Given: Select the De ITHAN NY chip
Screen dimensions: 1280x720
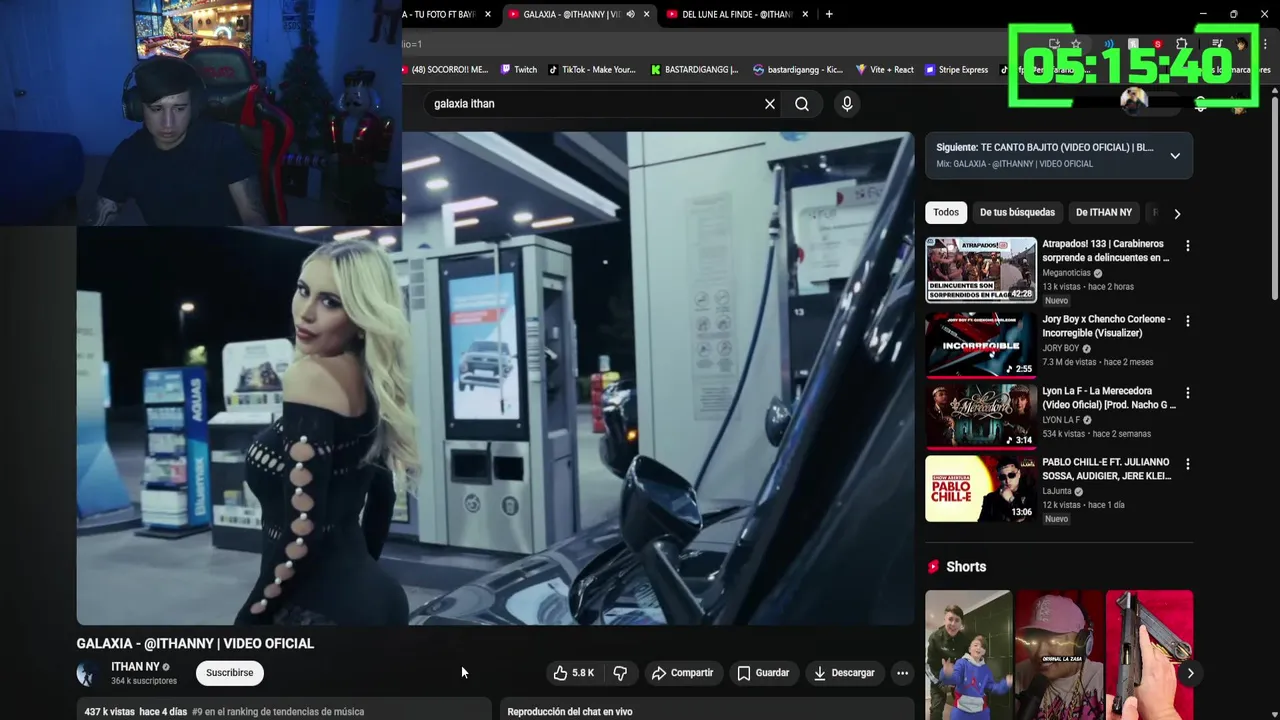Looking at the screenshot, I should (x=1104, y=212).
